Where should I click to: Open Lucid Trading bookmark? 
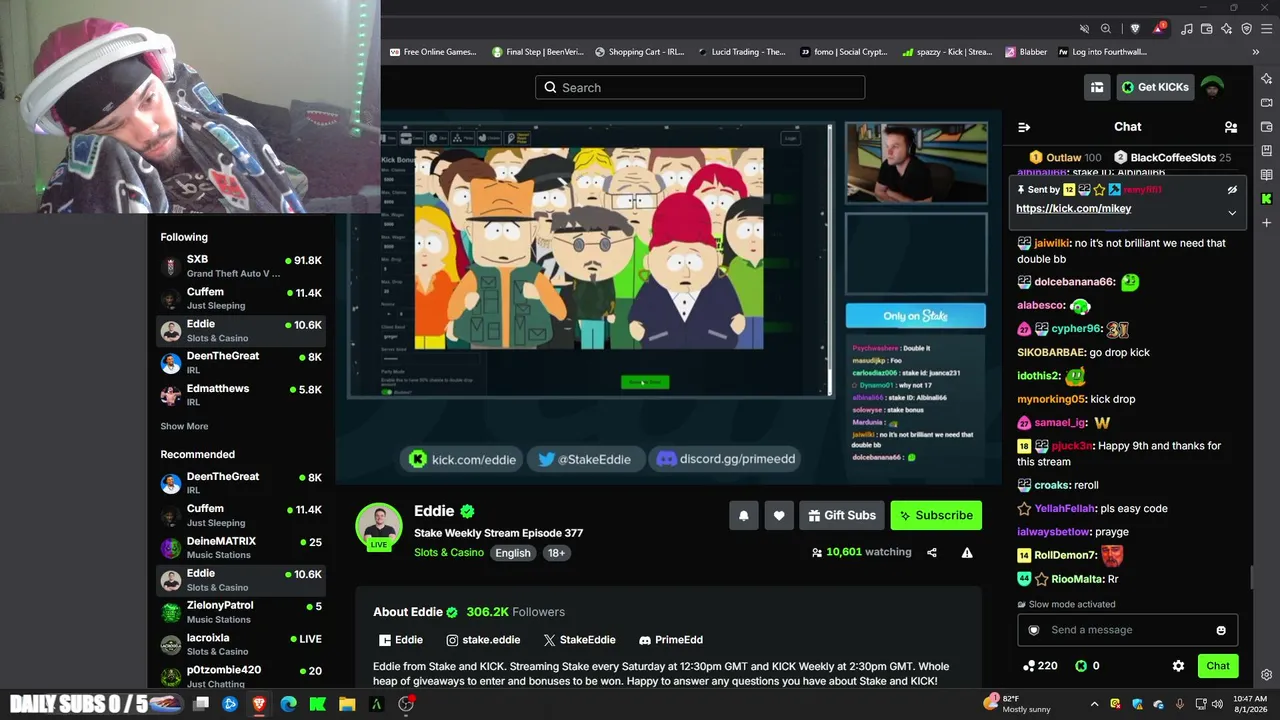(742, 52)
